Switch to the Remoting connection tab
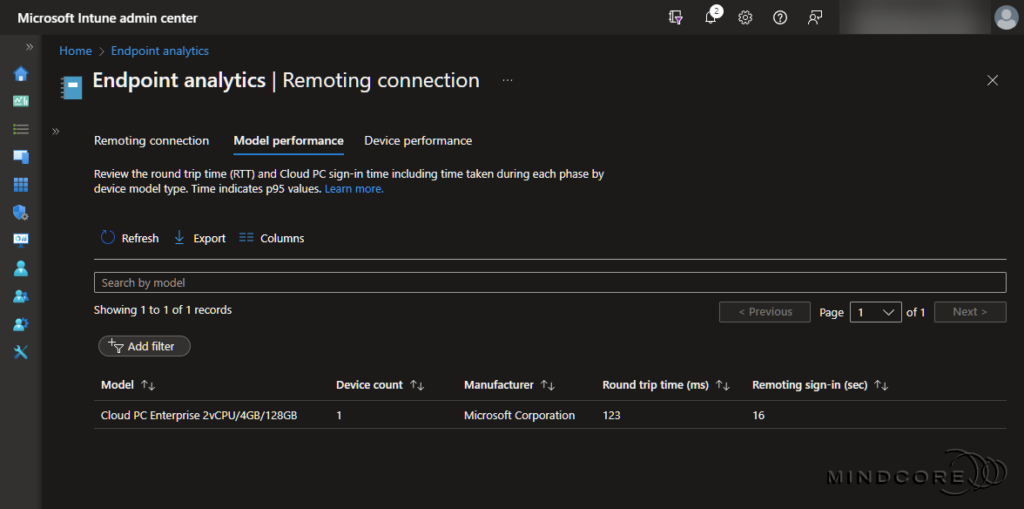1024x509 pixels. click(x=152, y=140)
